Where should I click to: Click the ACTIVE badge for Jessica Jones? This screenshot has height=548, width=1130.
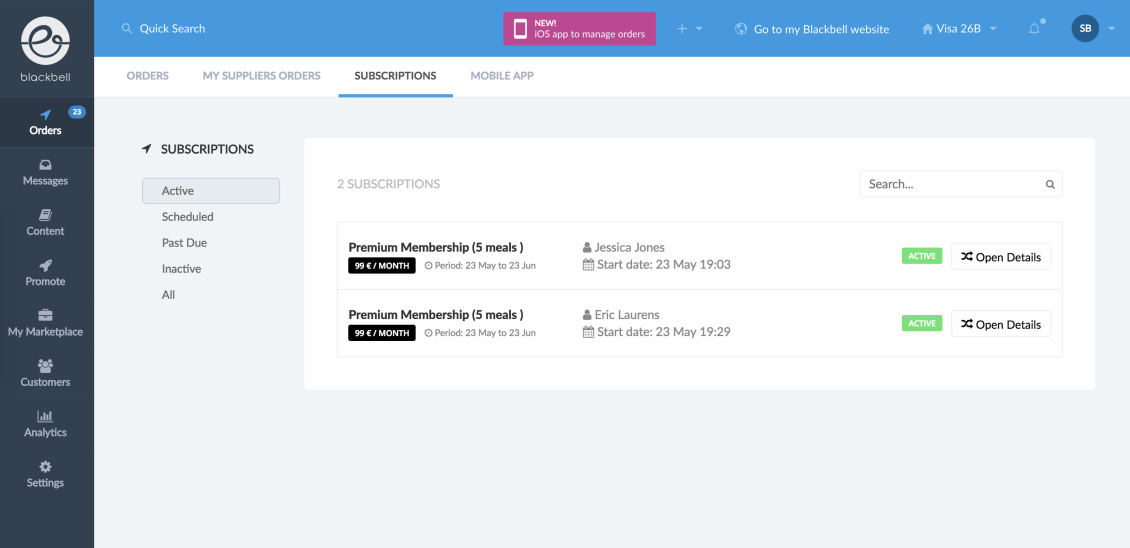(x=922, y=256)
